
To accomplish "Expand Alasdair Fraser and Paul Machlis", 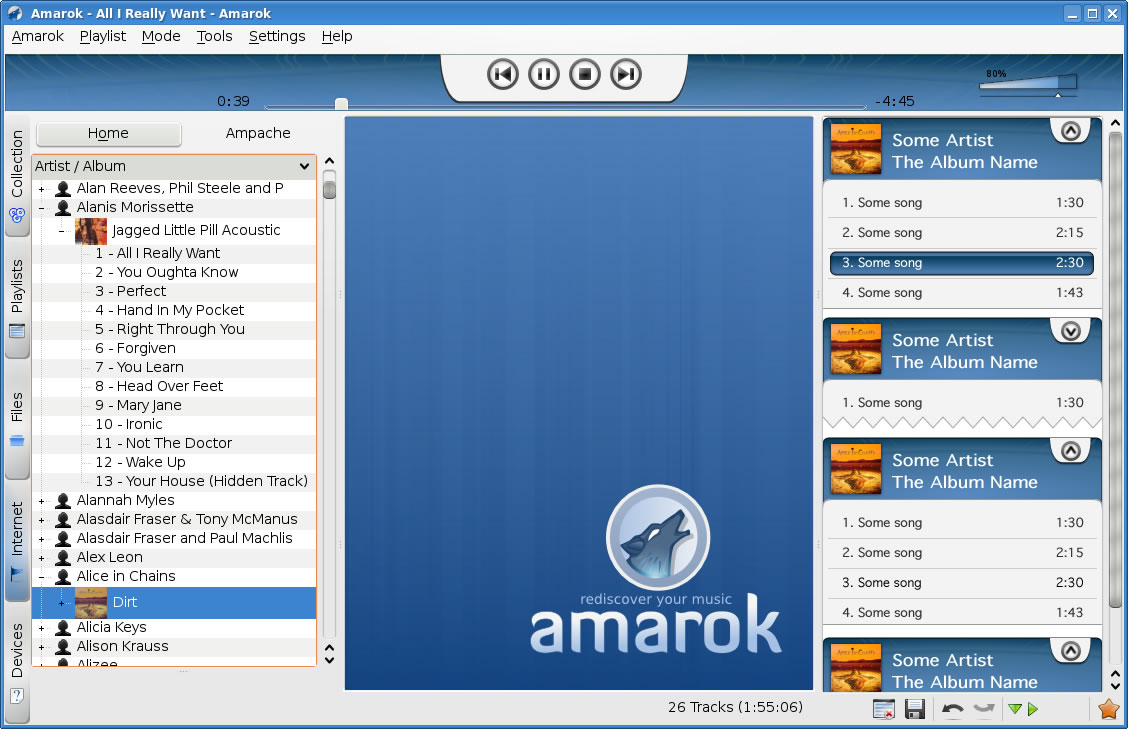I will point(41,539).
